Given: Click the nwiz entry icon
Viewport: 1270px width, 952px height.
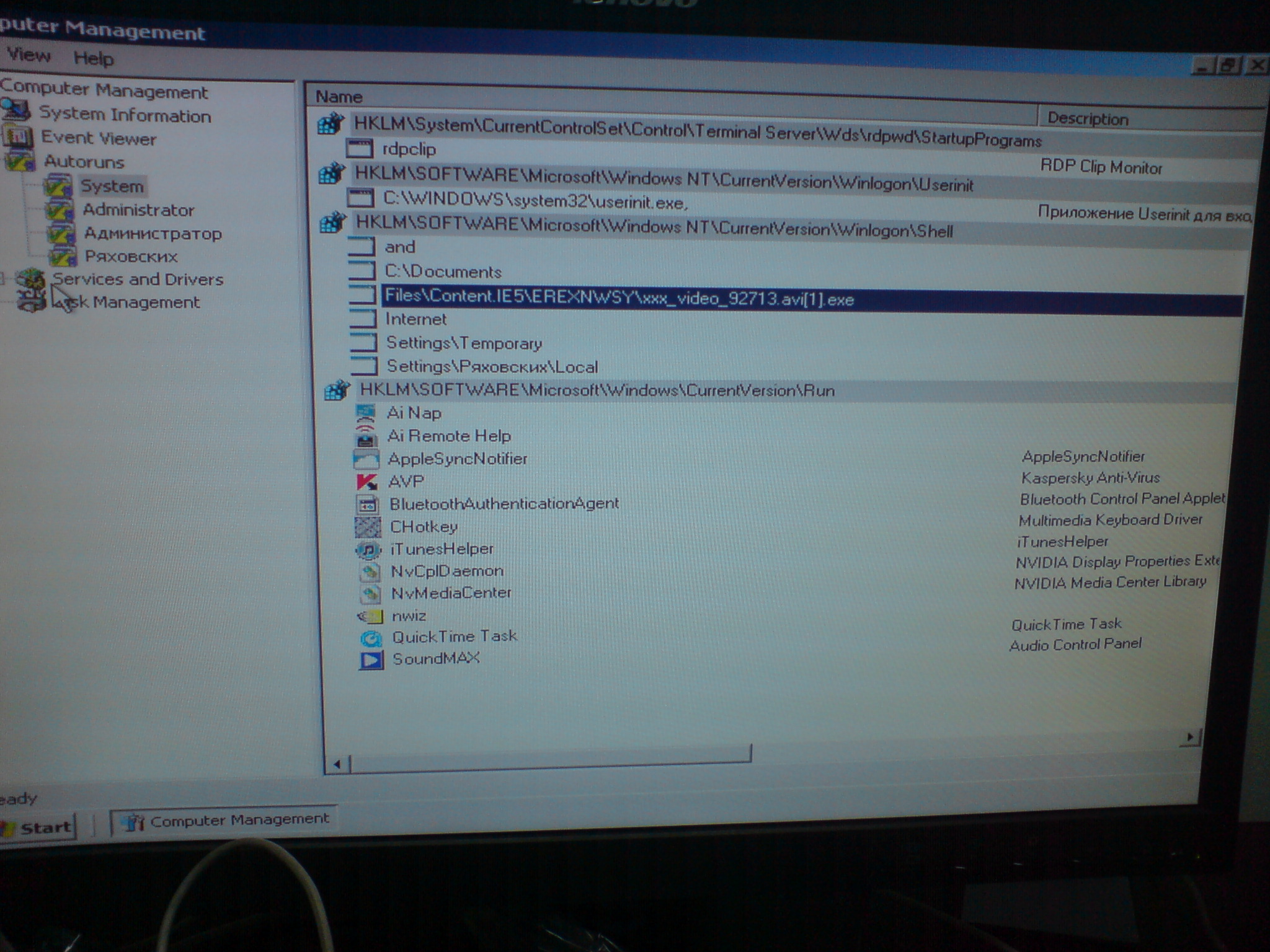Looking at the screenshot, I should click(370, 615).
